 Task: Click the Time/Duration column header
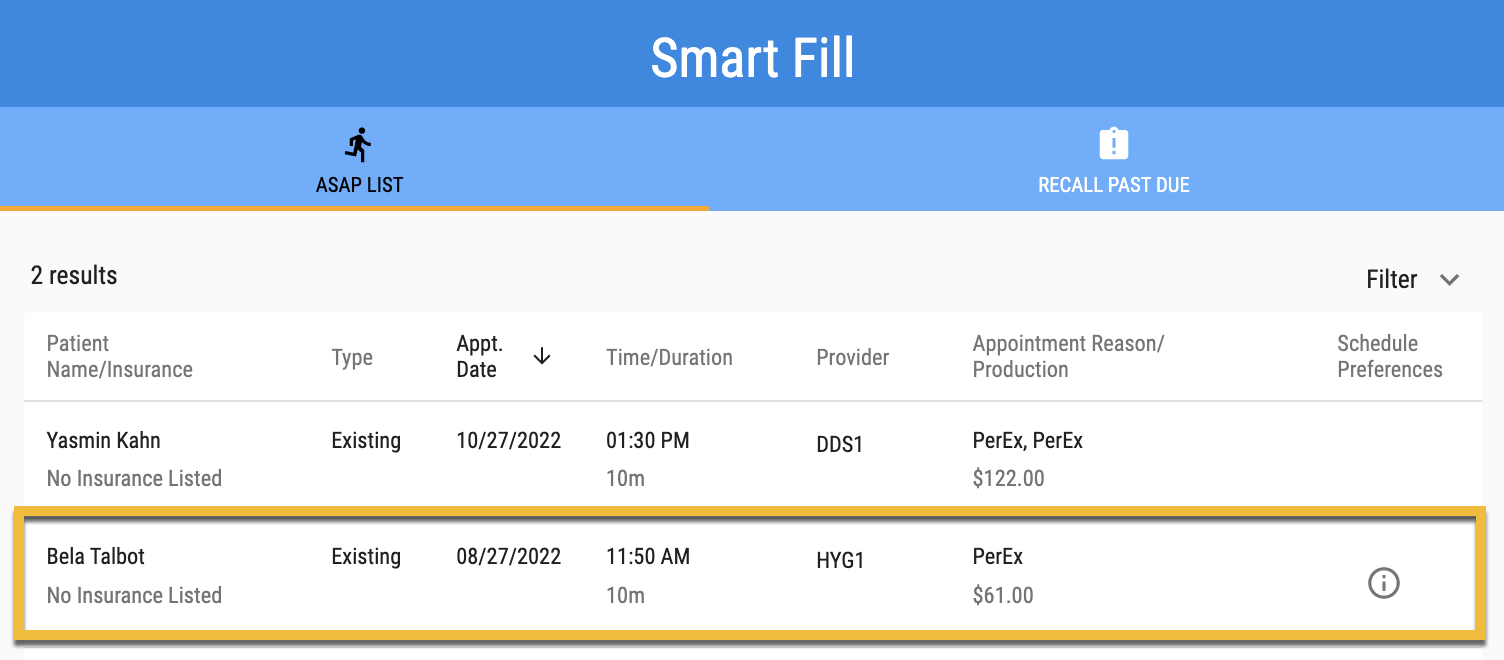coord(669,358)
